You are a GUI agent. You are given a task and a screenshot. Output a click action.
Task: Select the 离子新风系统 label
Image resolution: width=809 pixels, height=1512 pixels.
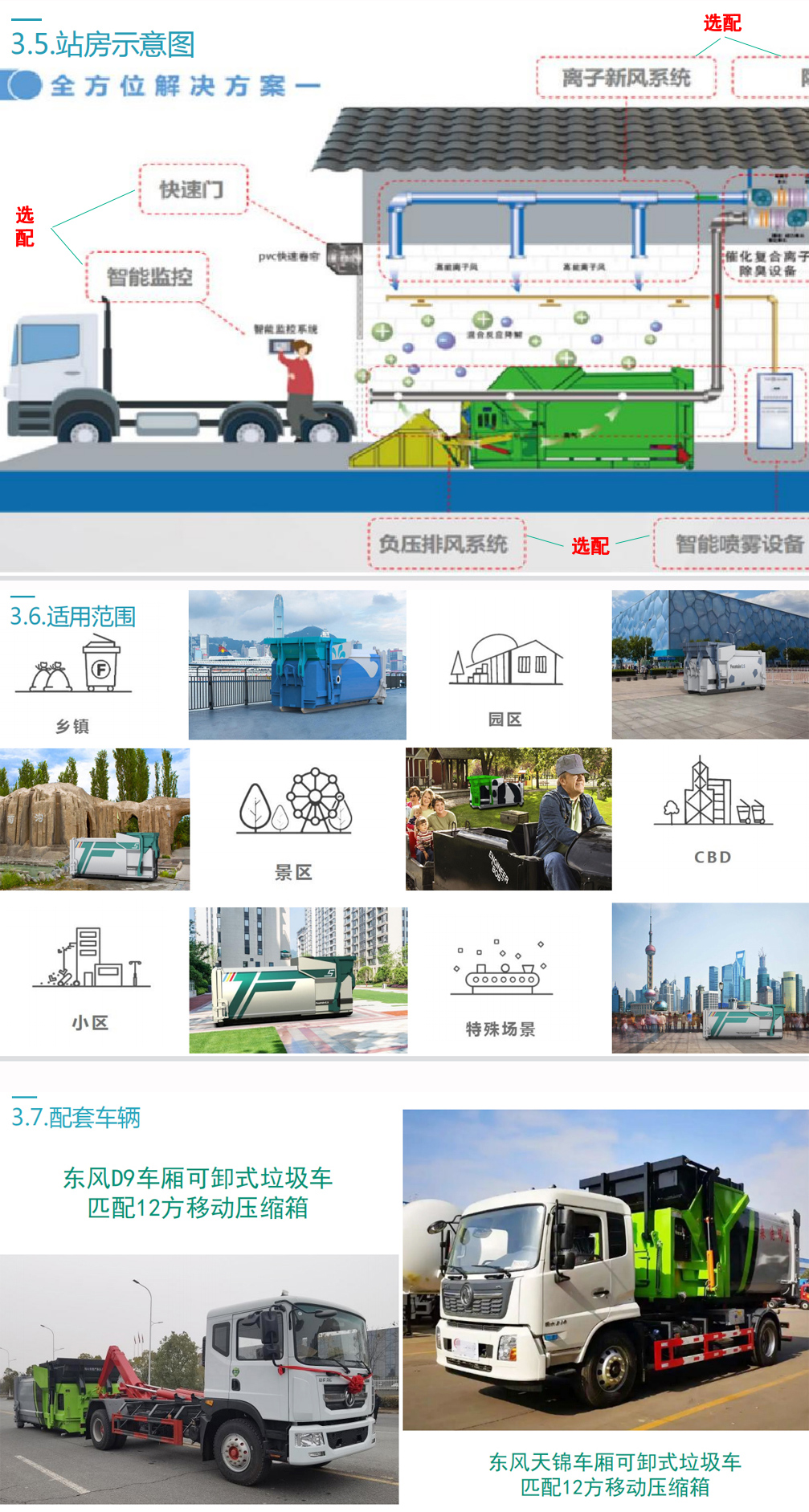(x=626, y=78)
